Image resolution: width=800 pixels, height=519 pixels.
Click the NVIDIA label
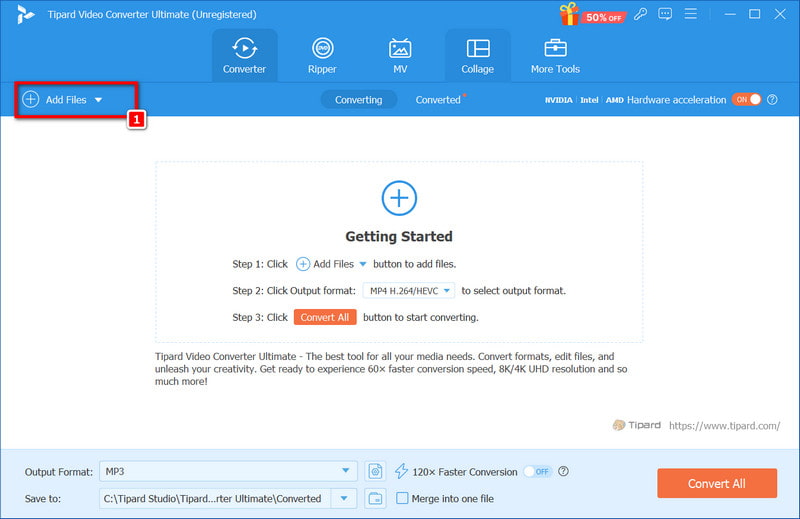(x=558, y=100)
